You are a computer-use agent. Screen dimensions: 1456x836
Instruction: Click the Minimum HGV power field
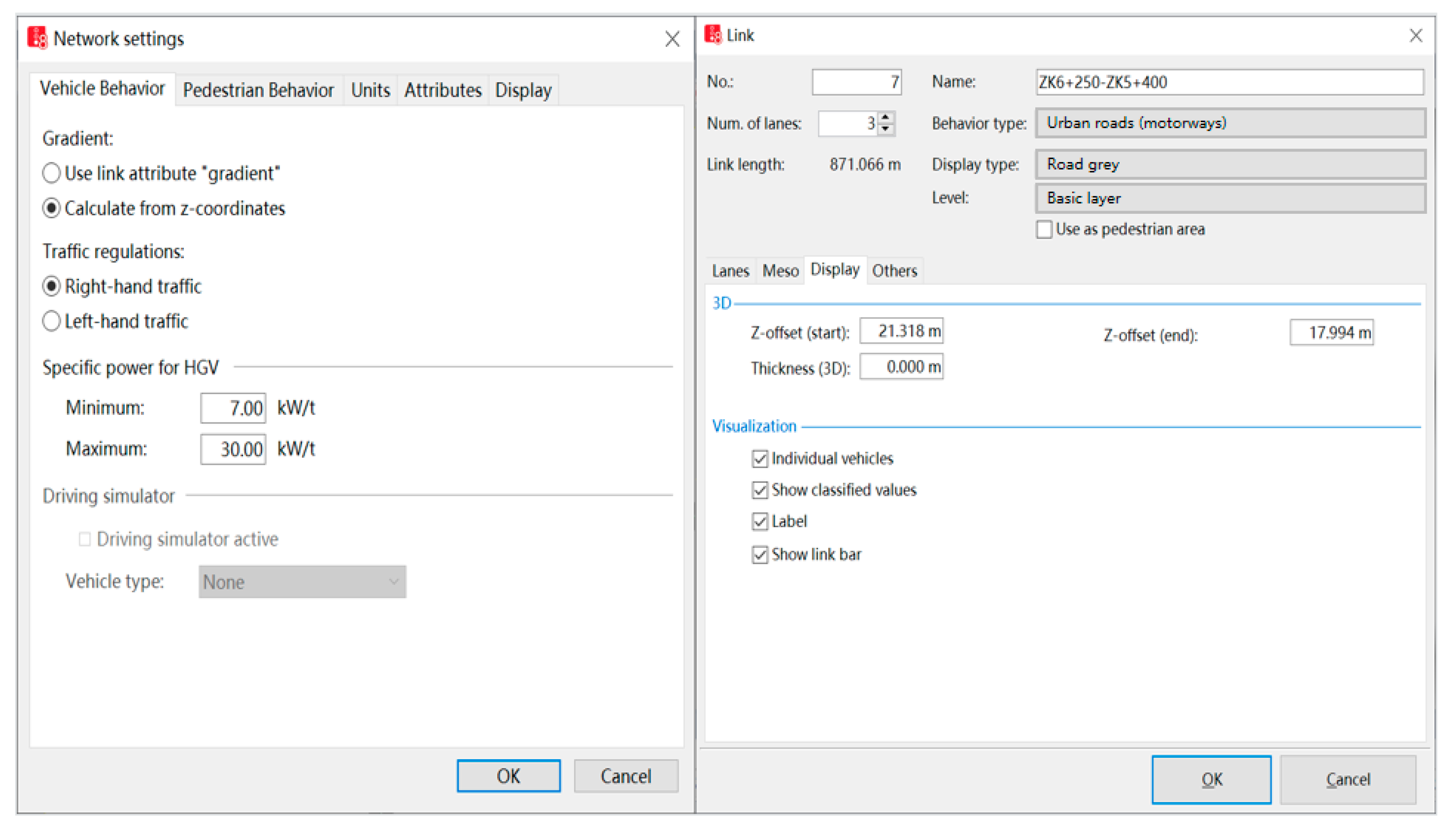coord(233,408)
